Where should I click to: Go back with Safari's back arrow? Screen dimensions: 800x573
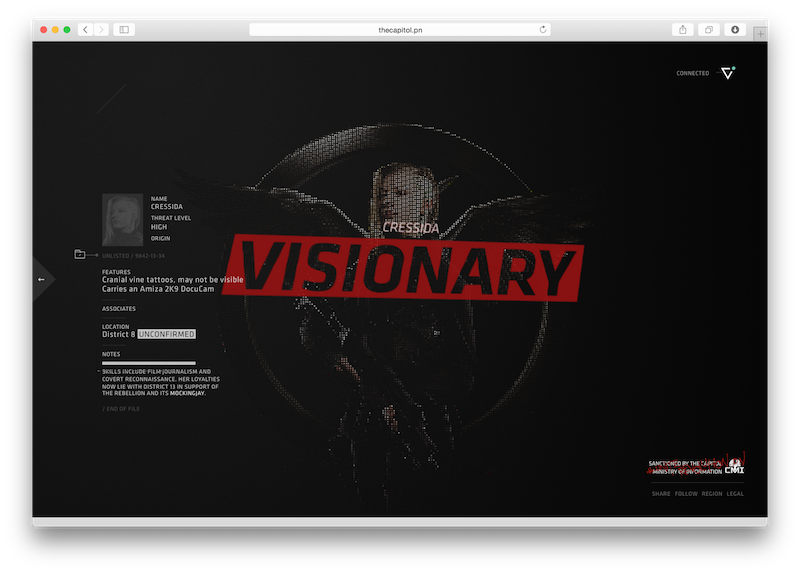[86, 30]
